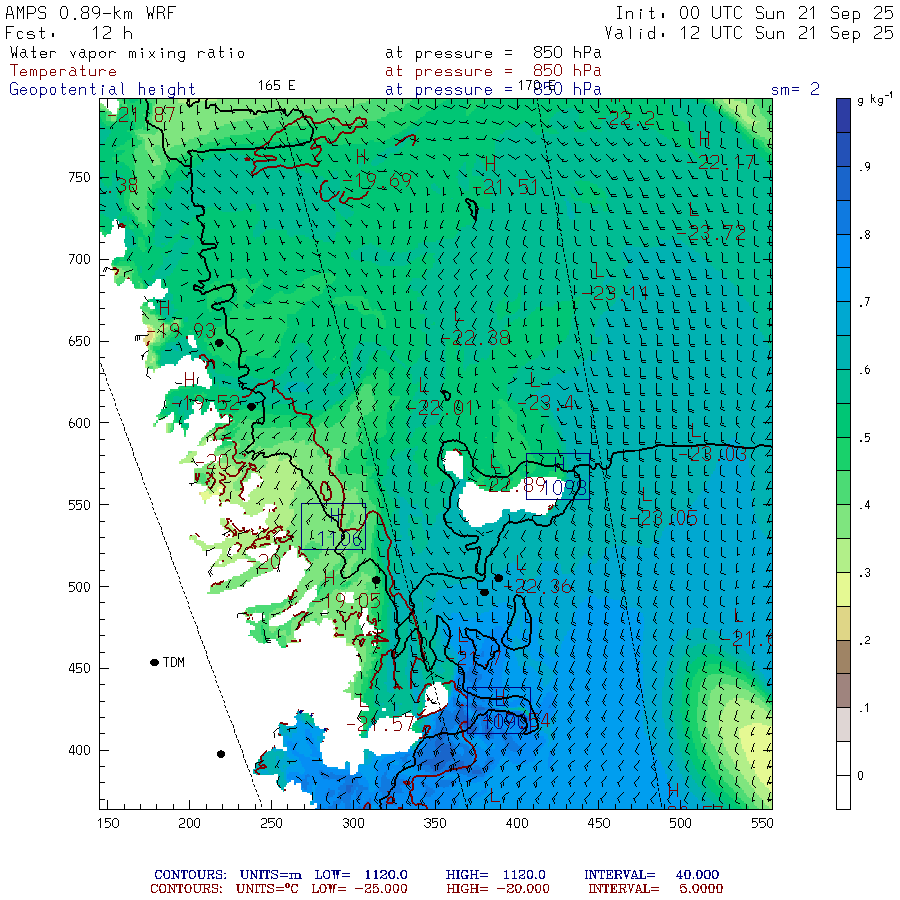The image size is (900, 900).
Task: Click the y-axis tick label 600
Action: pos(79,423)
